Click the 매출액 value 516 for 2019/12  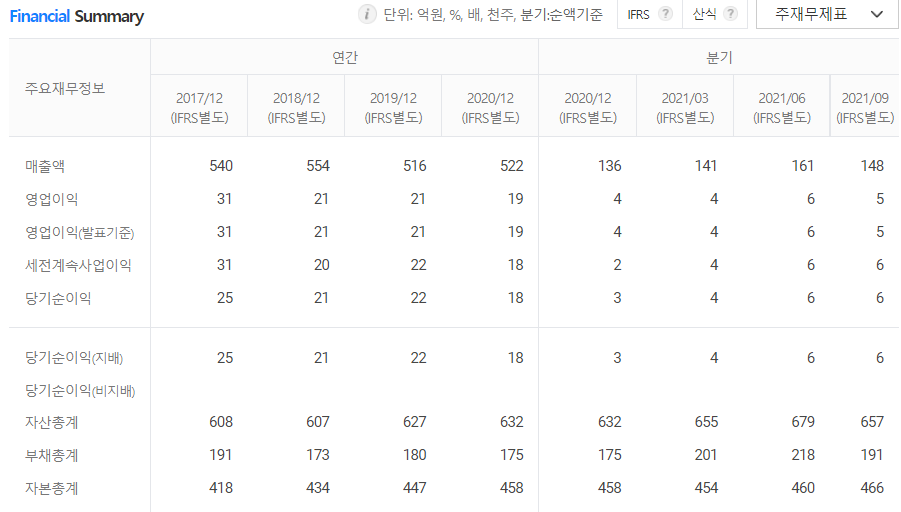(415, 166)
